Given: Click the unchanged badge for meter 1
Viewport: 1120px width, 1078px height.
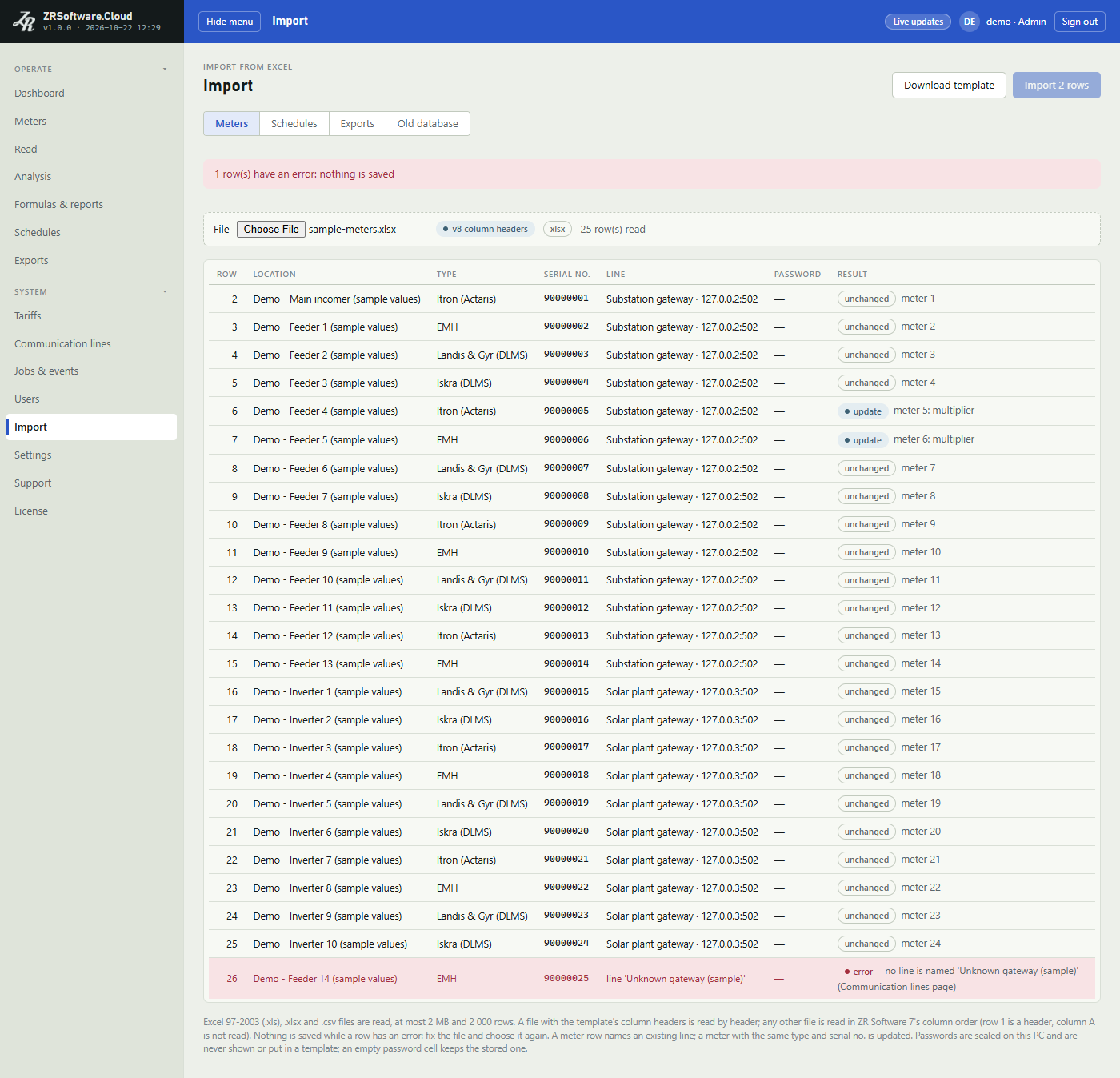Looking at the screenshot, I should (866, 299).
